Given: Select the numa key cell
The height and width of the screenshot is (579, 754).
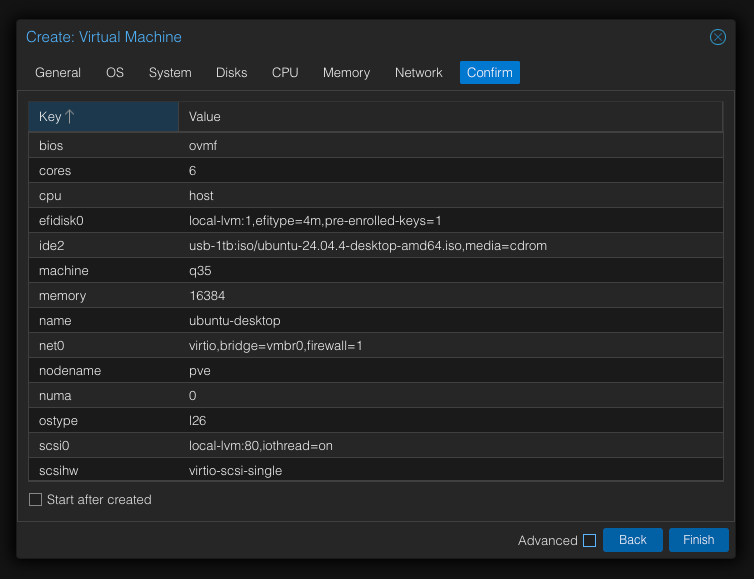Looking at the screenshot, I should 103,396.
